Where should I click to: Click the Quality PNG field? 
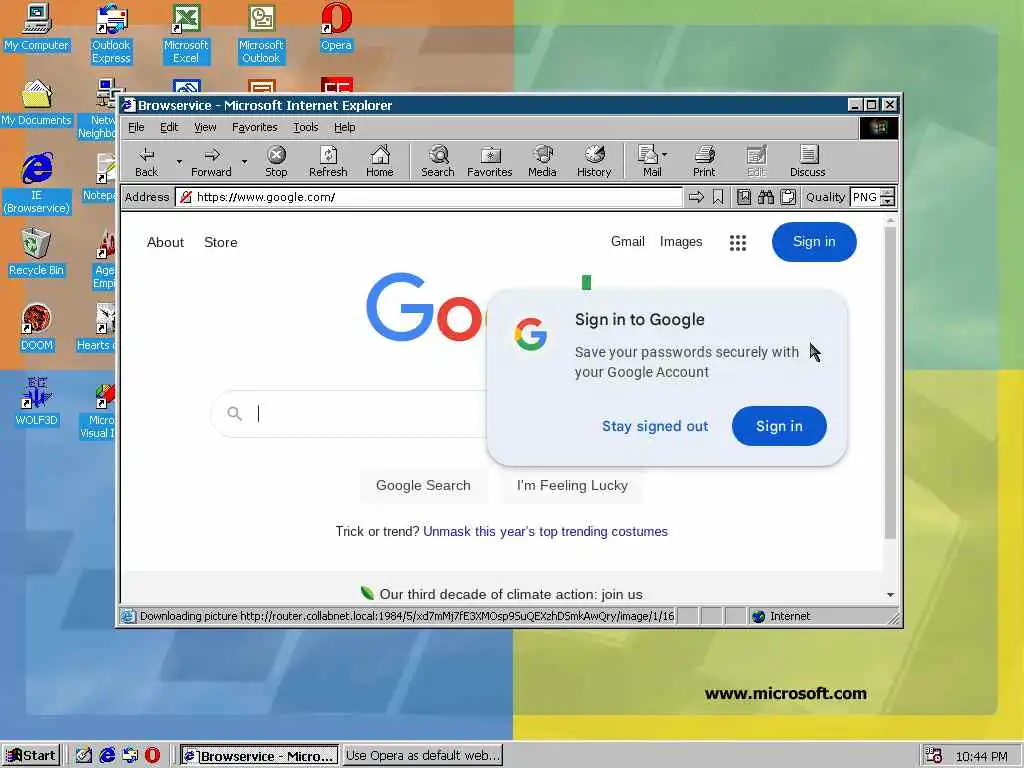coord(865,197)
